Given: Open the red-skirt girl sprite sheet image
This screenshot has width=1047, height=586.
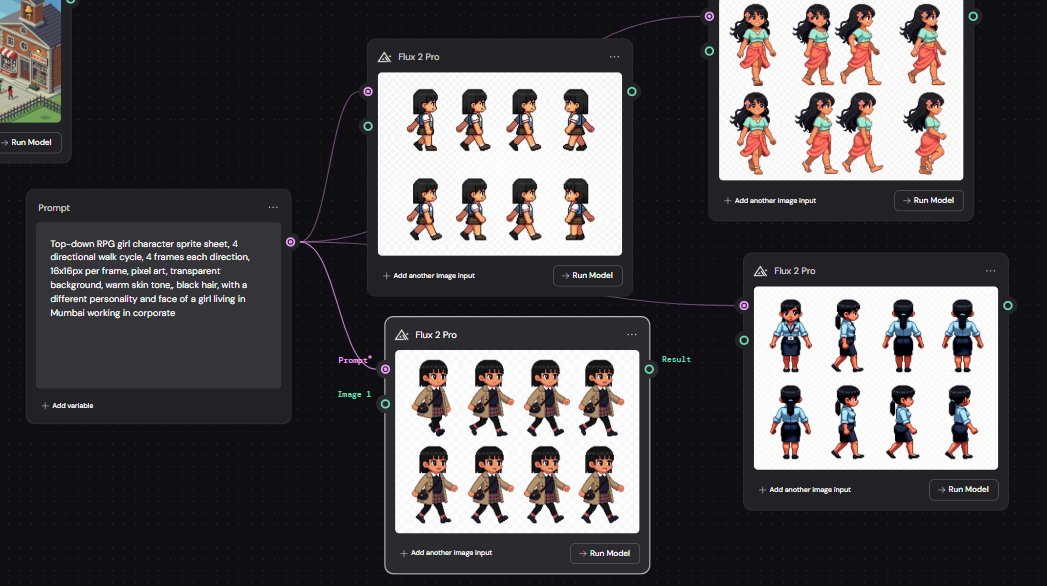Looking at the screenshot, I should 841,90.
